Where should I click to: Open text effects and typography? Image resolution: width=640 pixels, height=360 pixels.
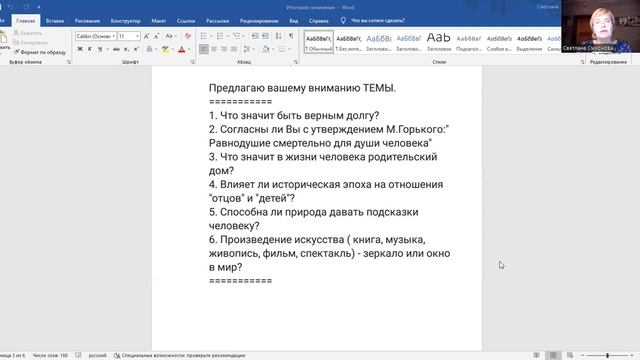coord(149,49)
